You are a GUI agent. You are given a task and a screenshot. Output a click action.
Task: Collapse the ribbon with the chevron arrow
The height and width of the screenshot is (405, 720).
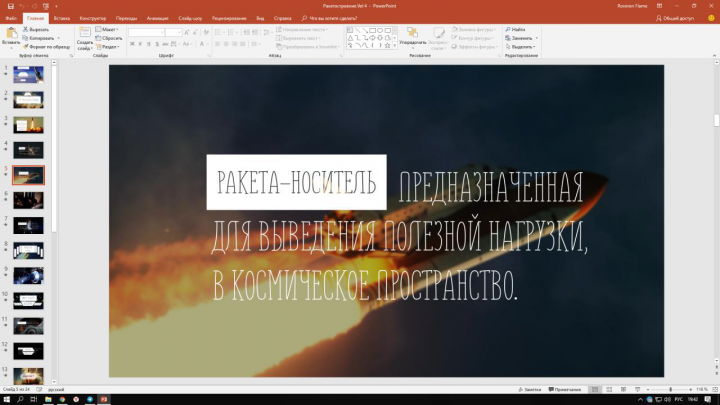coord(714,56)
